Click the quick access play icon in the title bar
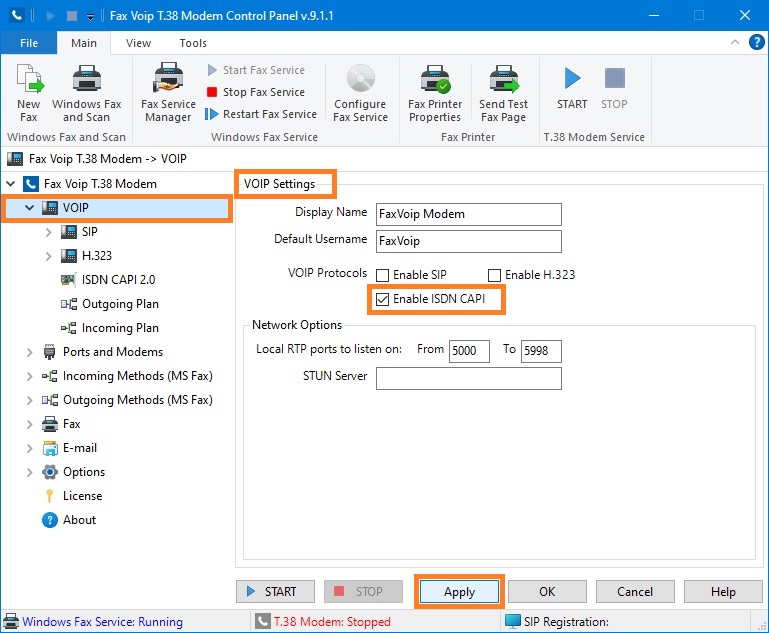This screenshot has width=769, height=633. coord(50,16)
